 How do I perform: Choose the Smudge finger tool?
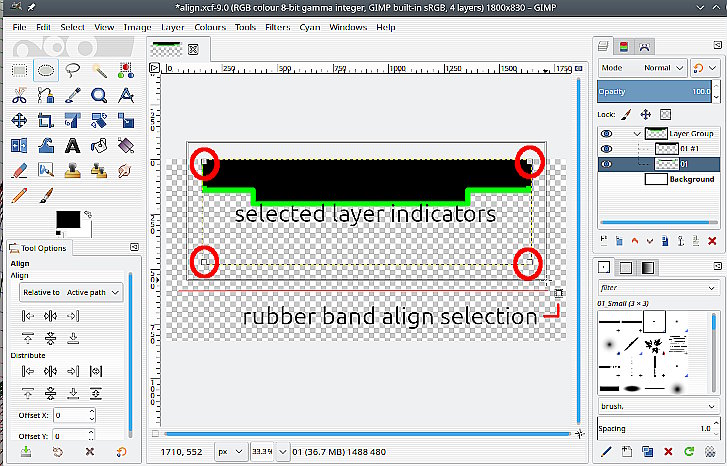point(126,171)
